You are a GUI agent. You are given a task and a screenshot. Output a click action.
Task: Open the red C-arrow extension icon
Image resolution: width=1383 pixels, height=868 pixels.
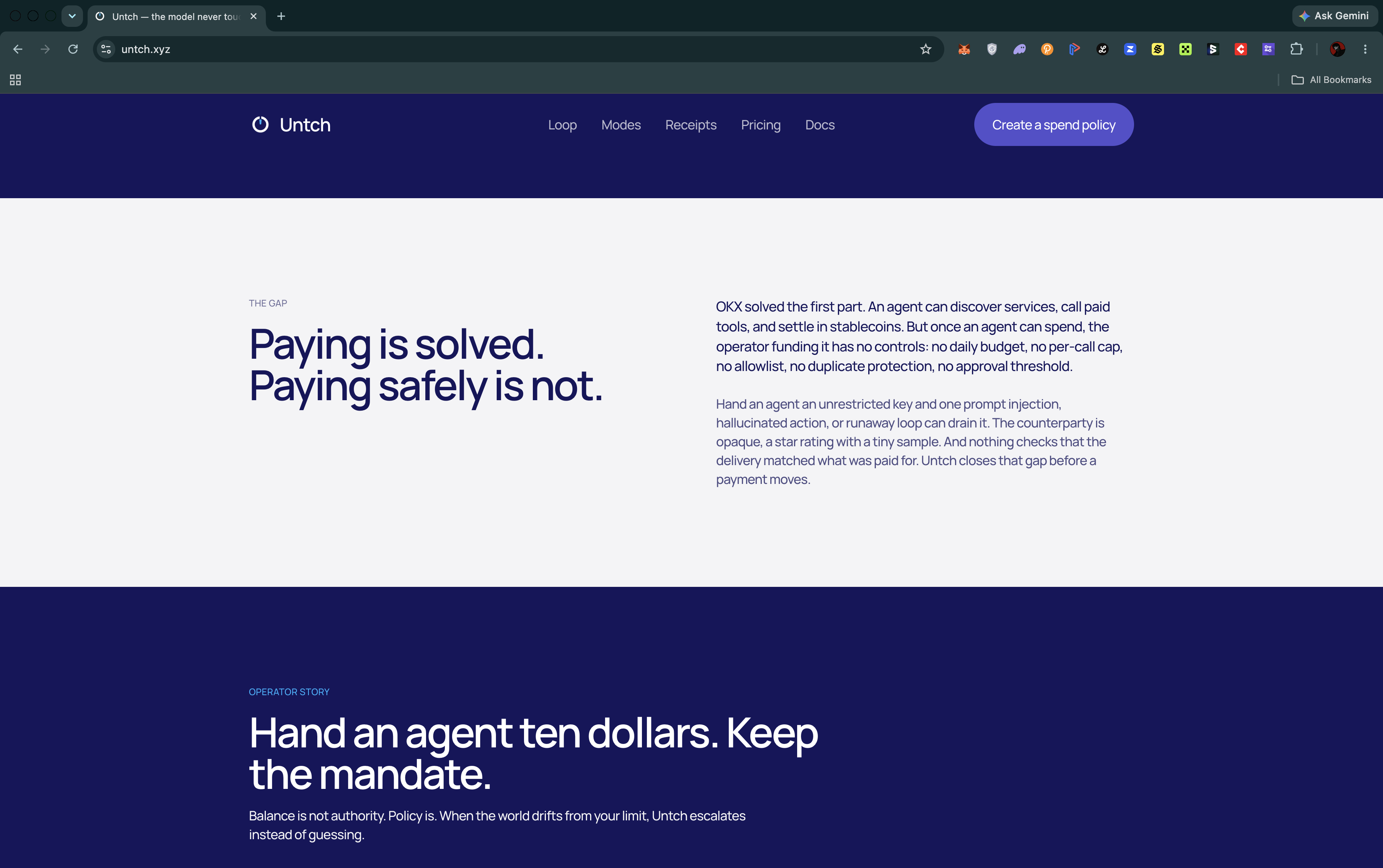pos(1240,50)
